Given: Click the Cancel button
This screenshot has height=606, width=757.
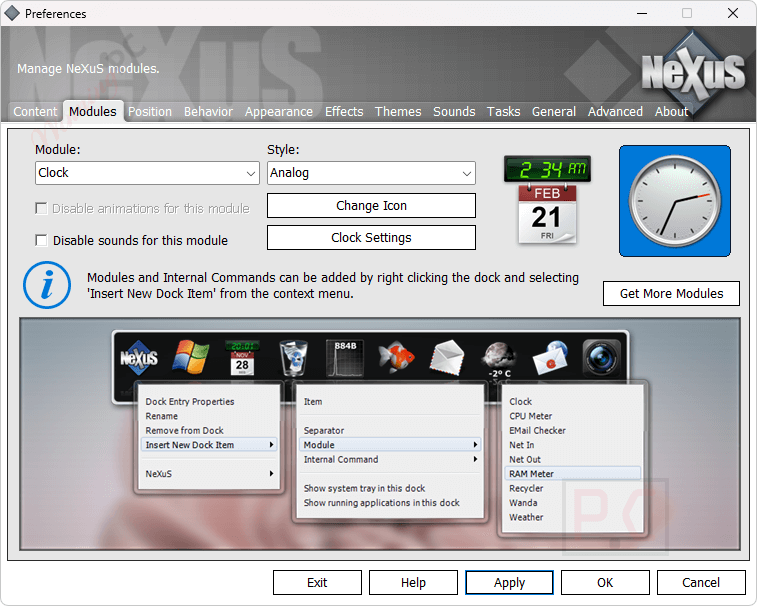Looking at the screenshot, I should (701, 583).
